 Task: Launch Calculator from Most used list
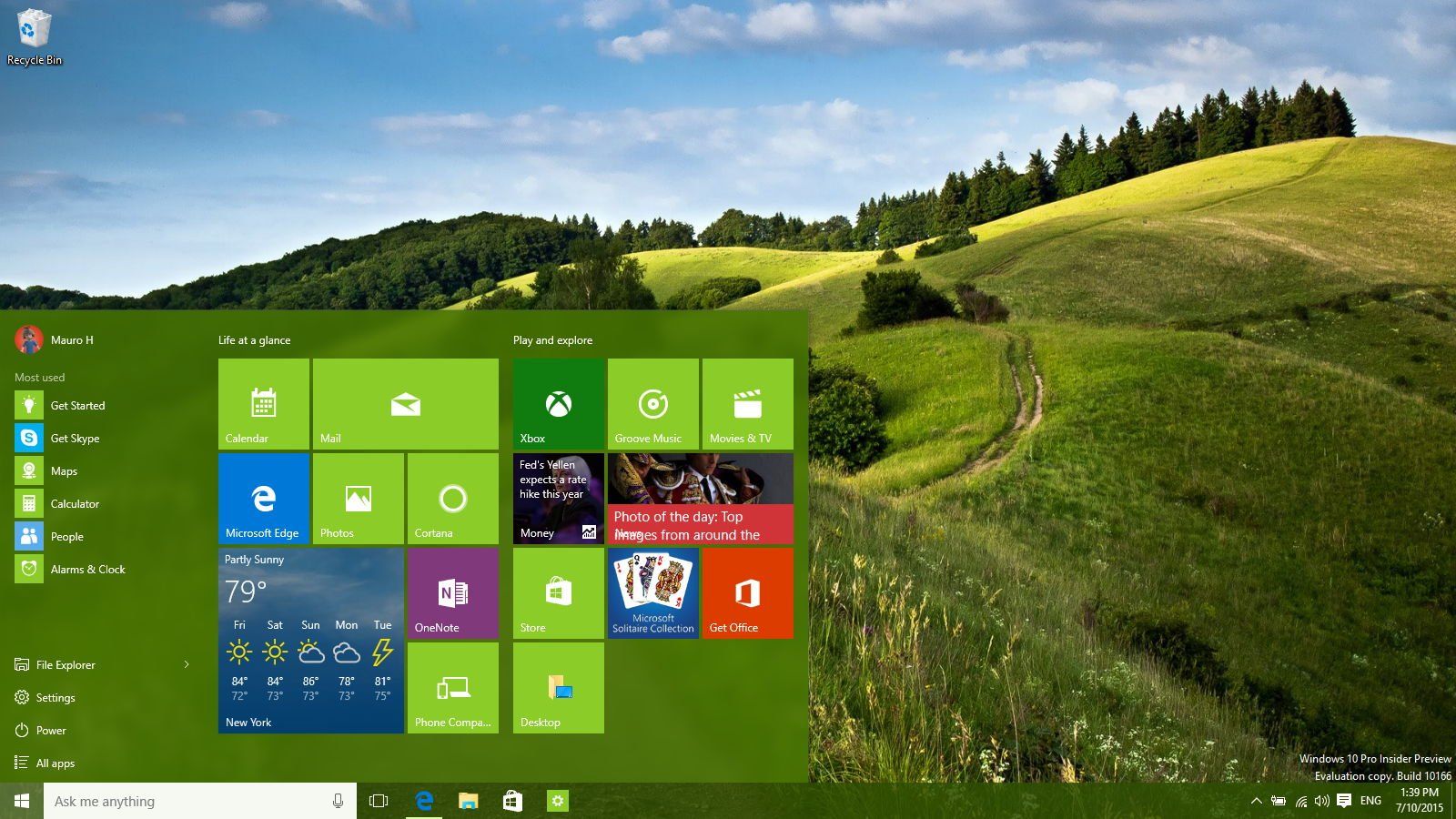pos(106,503)
